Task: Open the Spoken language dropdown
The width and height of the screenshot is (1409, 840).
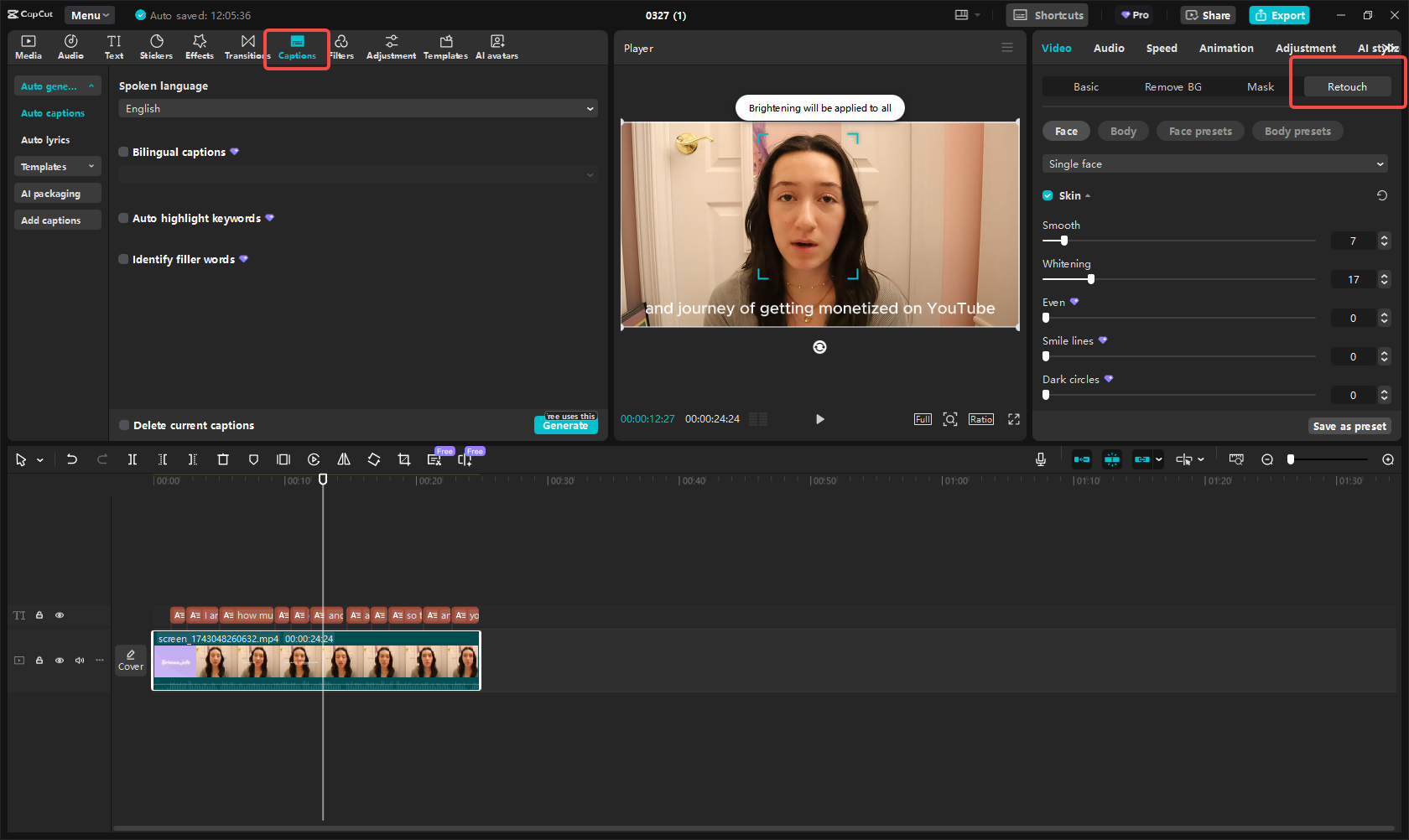Action: tap(358, 108)
